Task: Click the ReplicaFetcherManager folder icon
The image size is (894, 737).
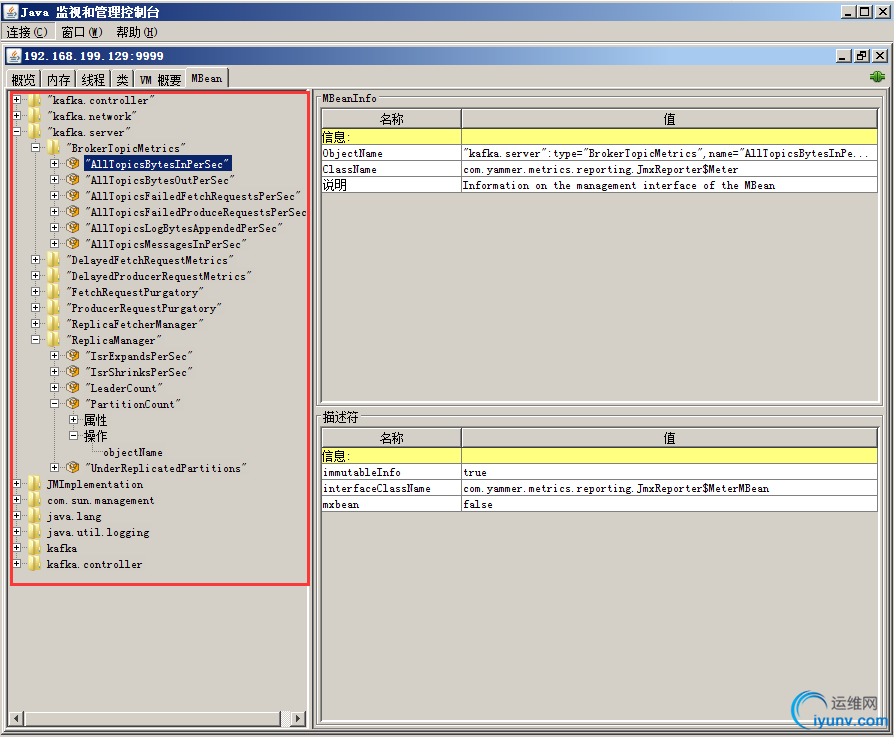Action: 54,323
